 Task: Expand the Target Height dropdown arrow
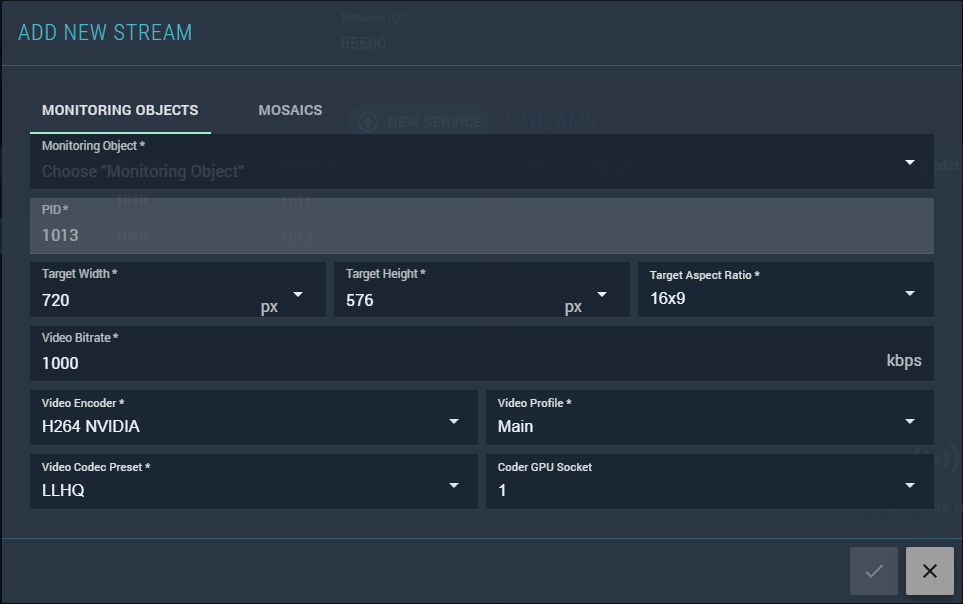click(601, 294)
